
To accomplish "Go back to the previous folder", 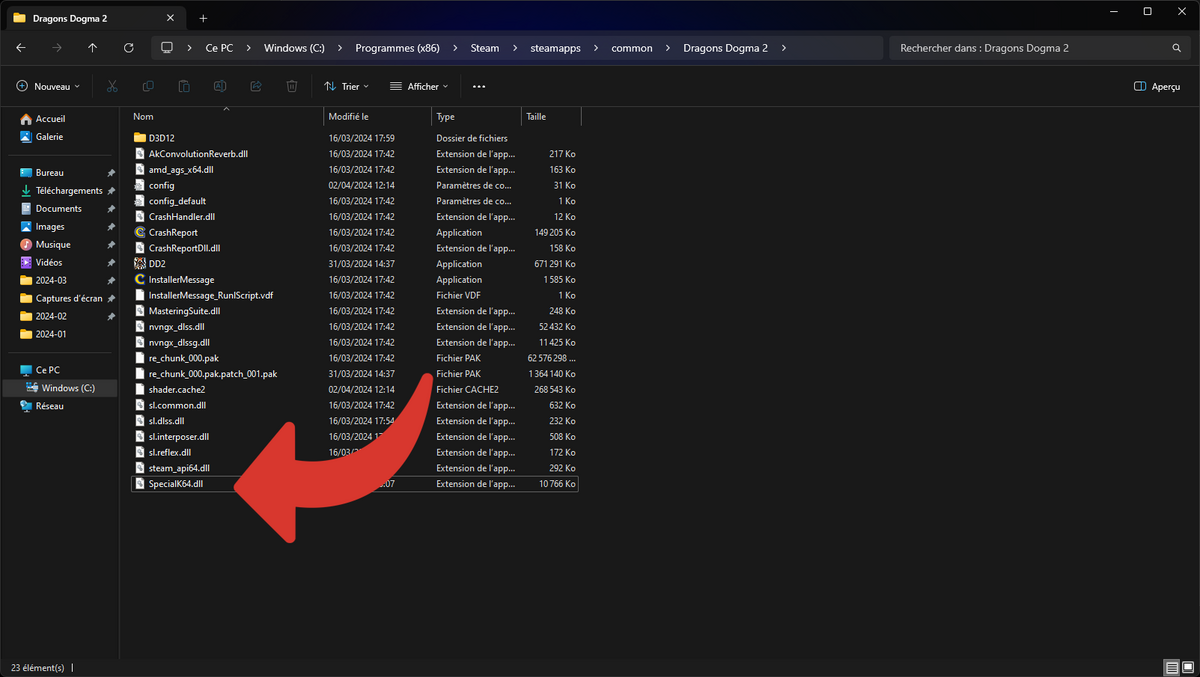I will [21, 48].
